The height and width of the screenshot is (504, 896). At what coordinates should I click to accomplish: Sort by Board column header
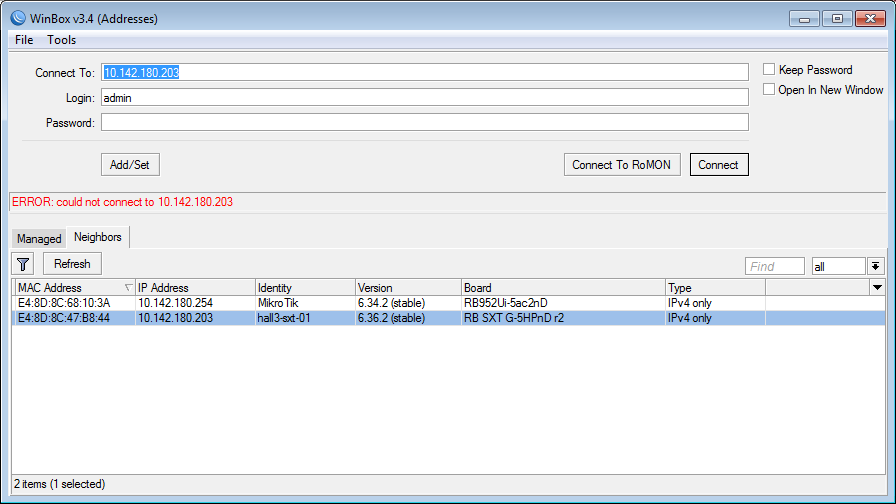(x=563, y=287)
